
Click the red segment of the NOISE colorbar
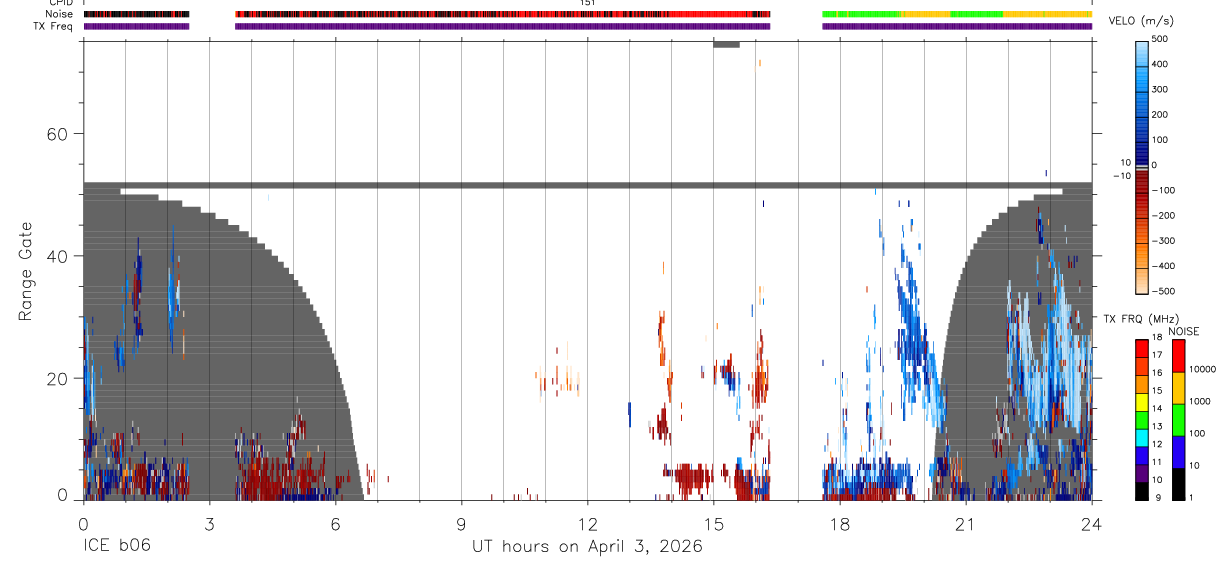pyautogui.click(x=1179, y=355)
